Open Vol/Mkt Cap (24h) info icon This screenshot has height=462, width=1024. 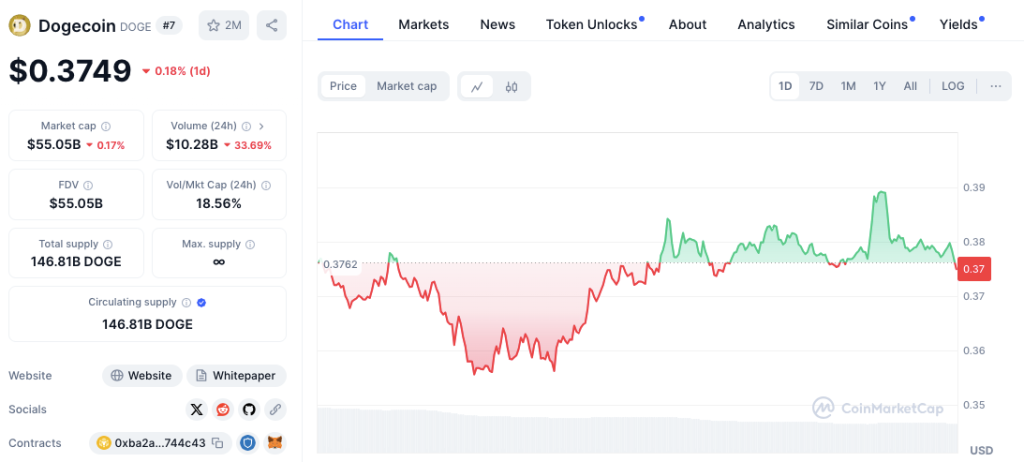266,185
